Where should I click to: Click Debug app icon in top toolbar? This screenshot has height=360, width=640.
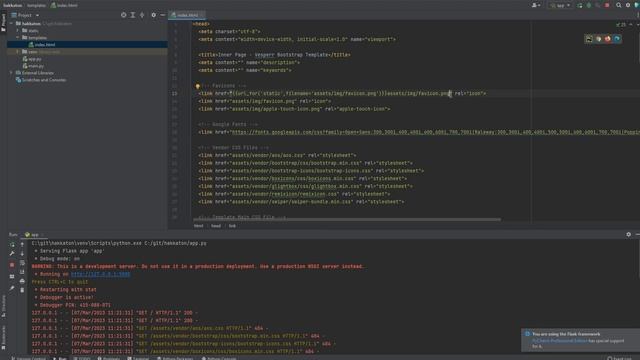(589, 5)
